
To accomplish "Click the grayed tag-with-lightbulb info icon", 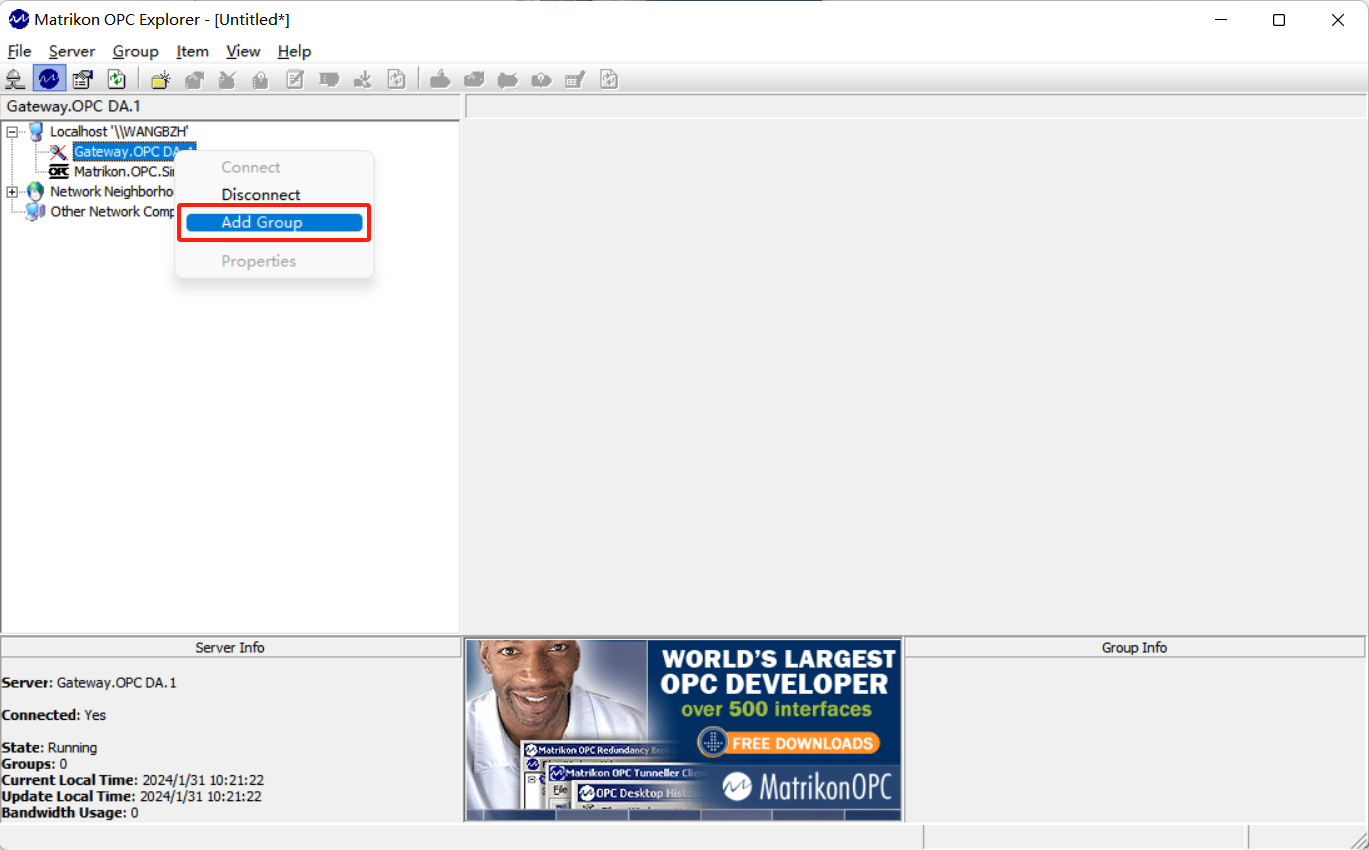I will 541,79.
